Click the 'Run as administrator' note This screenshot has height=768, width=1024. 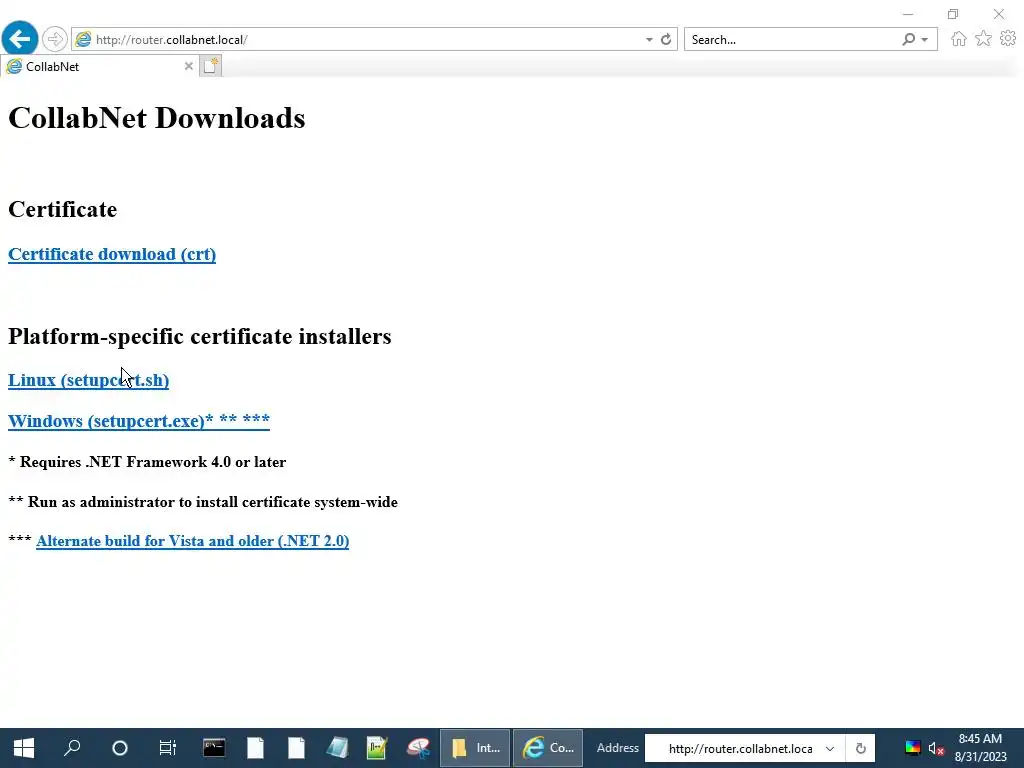pyautogui.click(x=203, y=502)
